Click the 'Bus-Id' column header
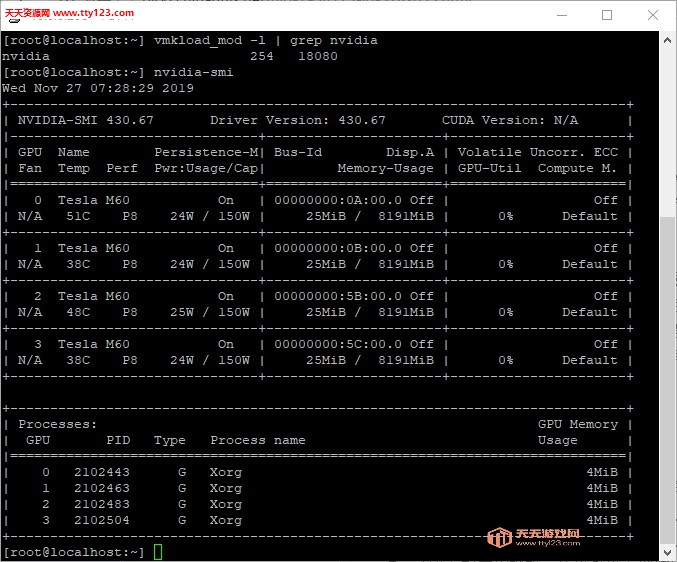Image resolution: width=677 pixels, height=562 pixels. click(298, 152)
